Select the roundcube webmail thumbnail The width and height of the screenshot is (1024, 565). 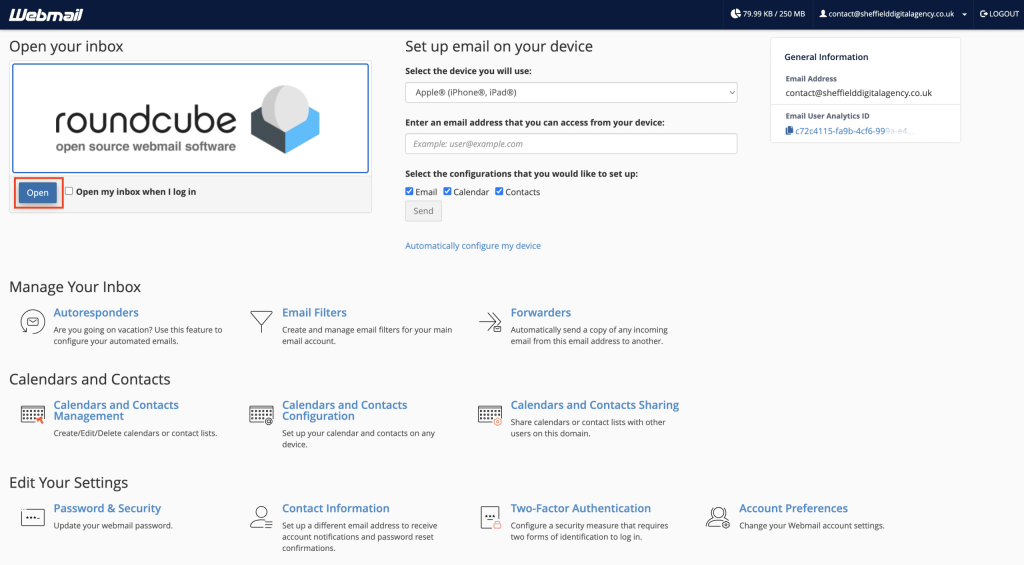tap(190, 118)
